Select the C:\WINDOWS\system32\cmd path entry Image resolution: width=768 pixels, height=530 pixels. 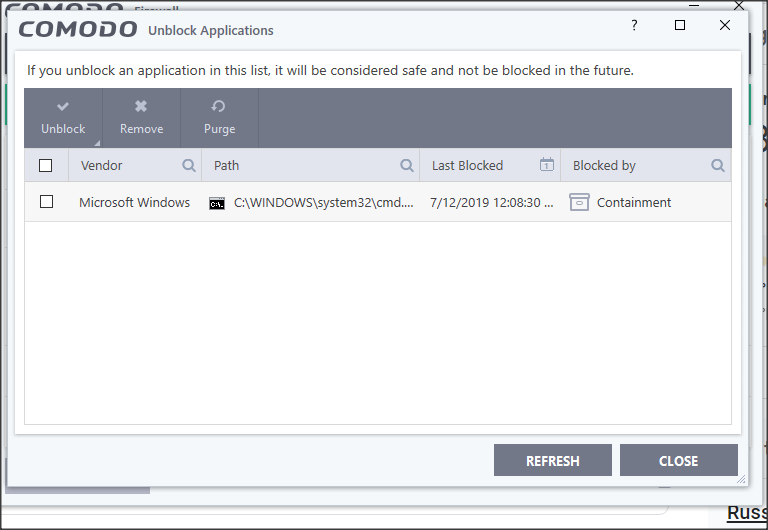pyautogui.click(x=323, y=203)
